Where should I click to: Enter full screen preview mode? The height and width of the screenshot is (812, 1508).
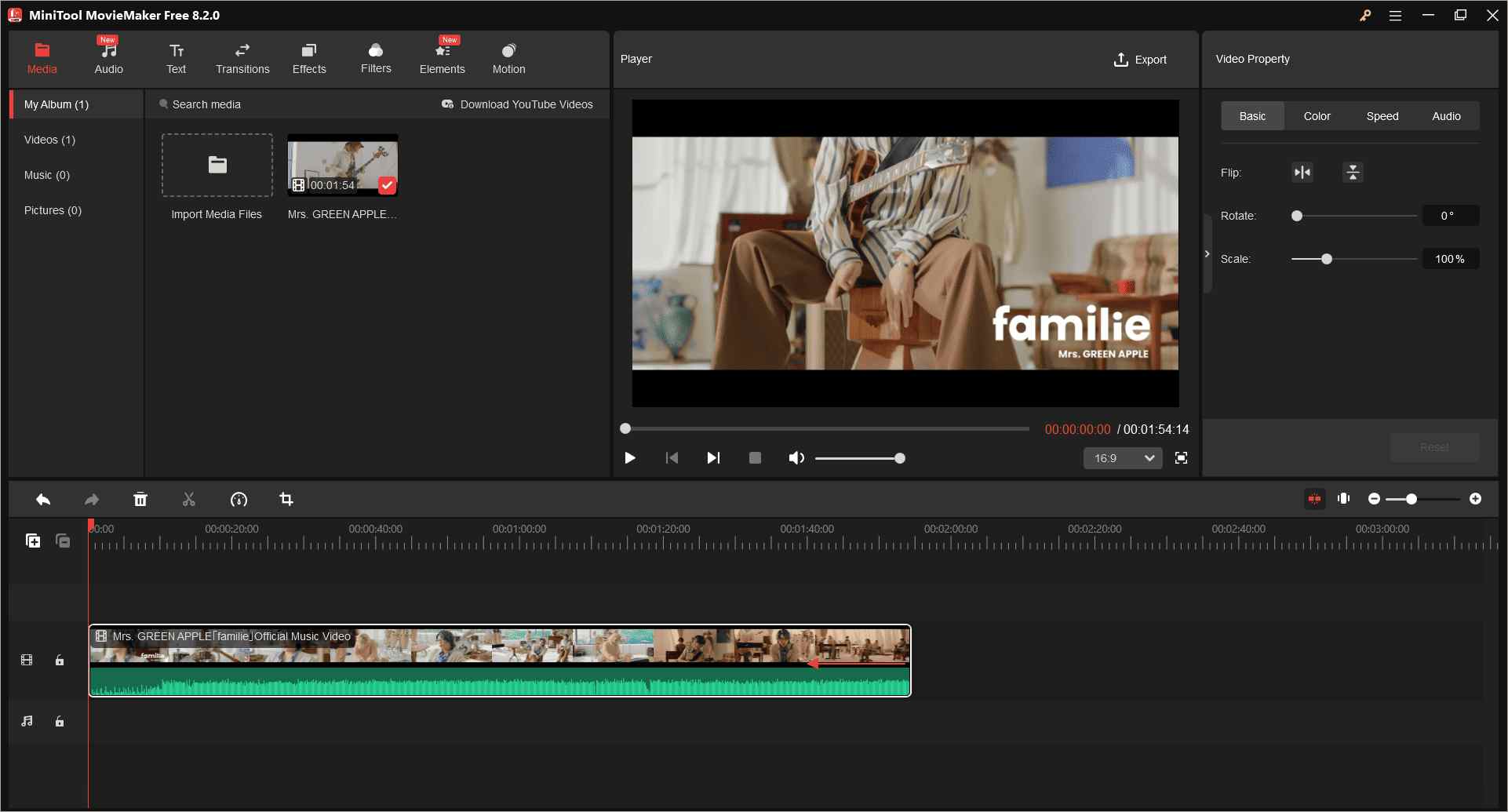coord(1181,458)
